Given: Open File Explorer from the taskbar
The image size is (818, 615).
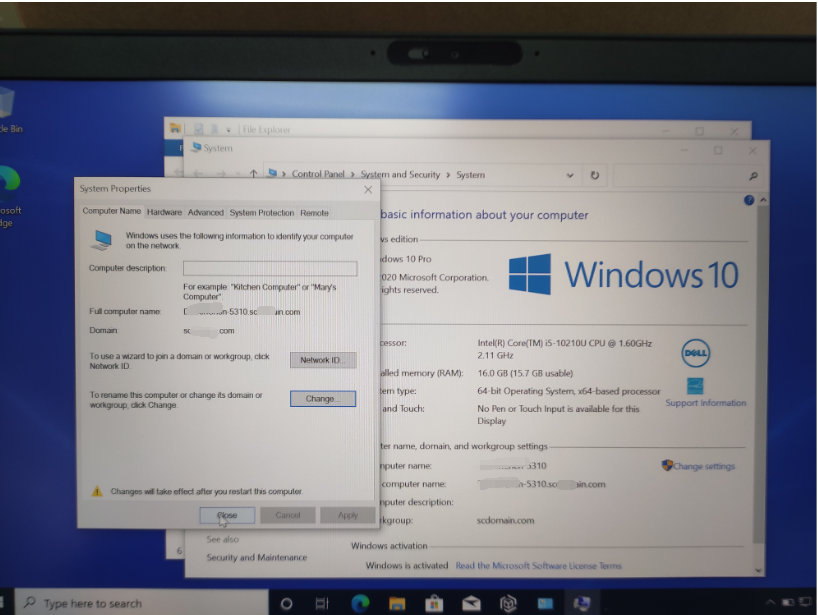Looking at the screenshot, I should click(397, 604).
